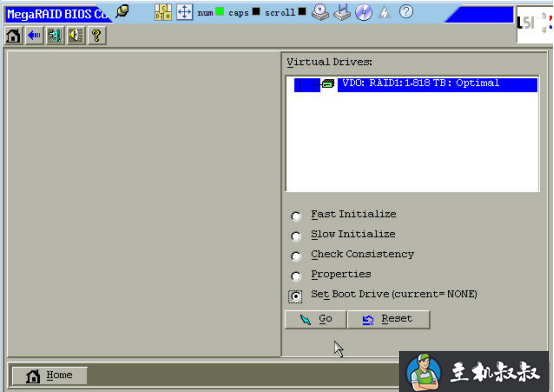Click the four-arrow move icon
Viewport: 554px width, 392px height.
(x=184, y=12)
